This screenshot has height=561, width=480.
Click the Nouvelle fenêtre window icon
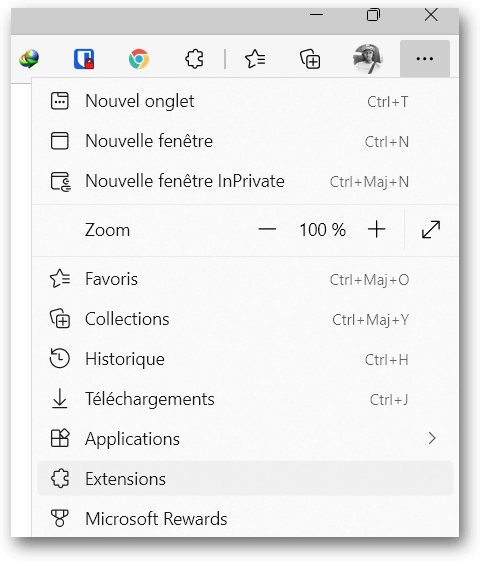(60, 141)
